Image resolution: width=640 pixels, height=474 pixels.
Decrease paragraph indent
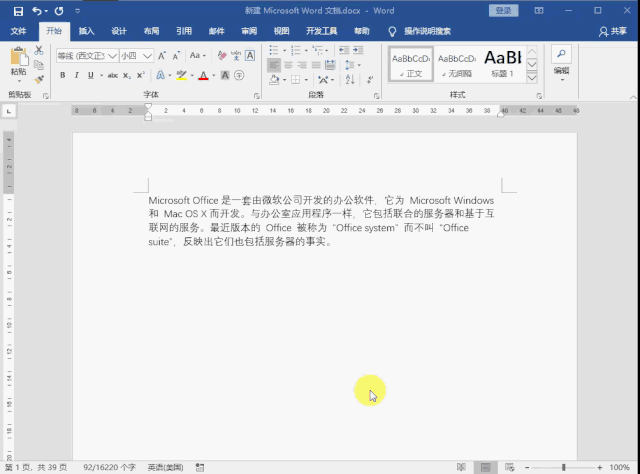pyautogui.click(x=344, y=50)
